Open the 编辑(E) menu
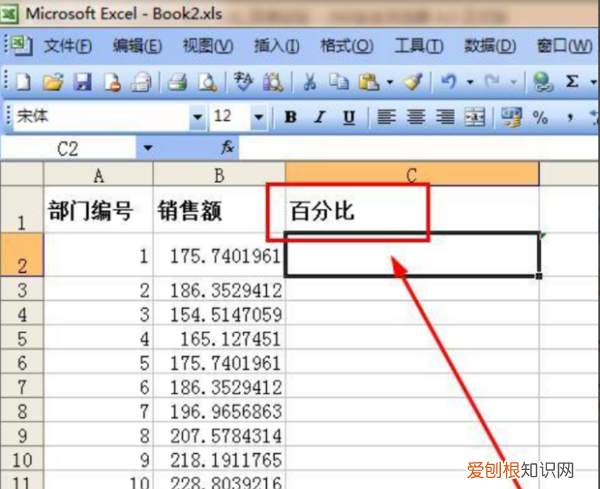The width and height of the screenshot is (600, 489). click(x=137, y=46)
